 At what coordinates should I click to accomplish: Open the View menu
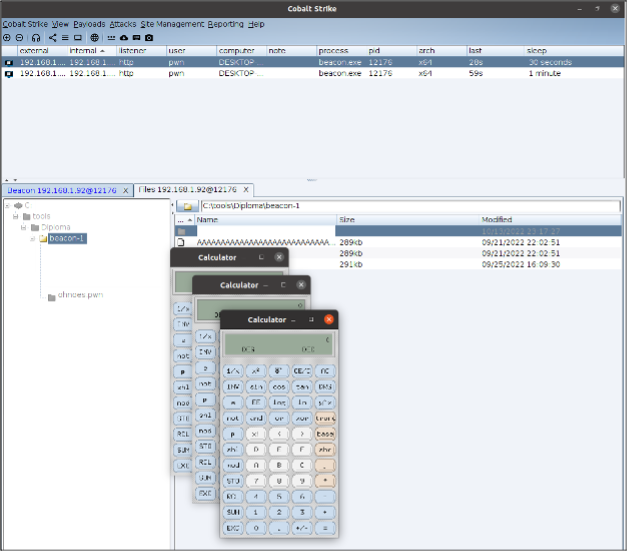pos(60,24)
